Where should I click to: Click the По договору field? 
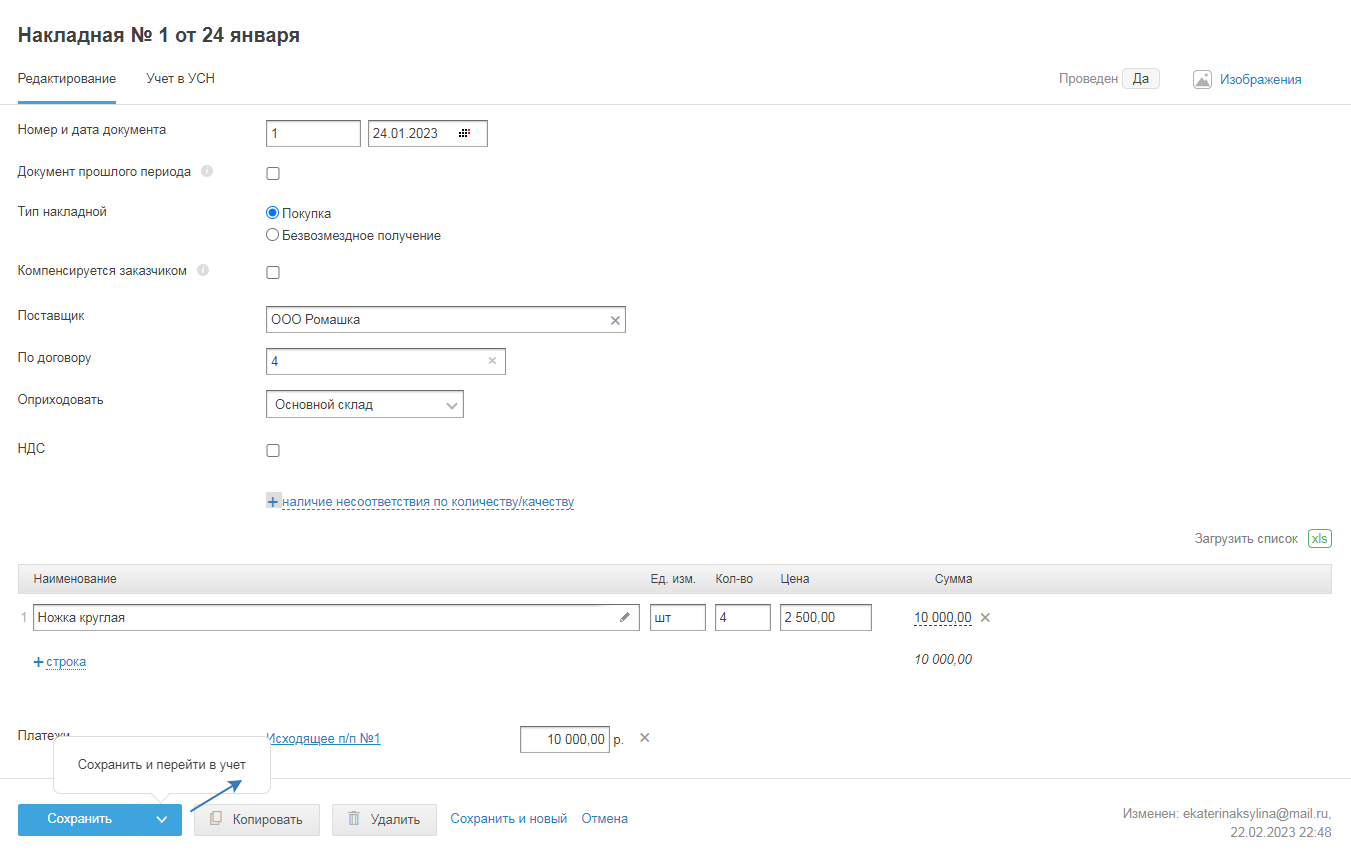pos(386,361)
